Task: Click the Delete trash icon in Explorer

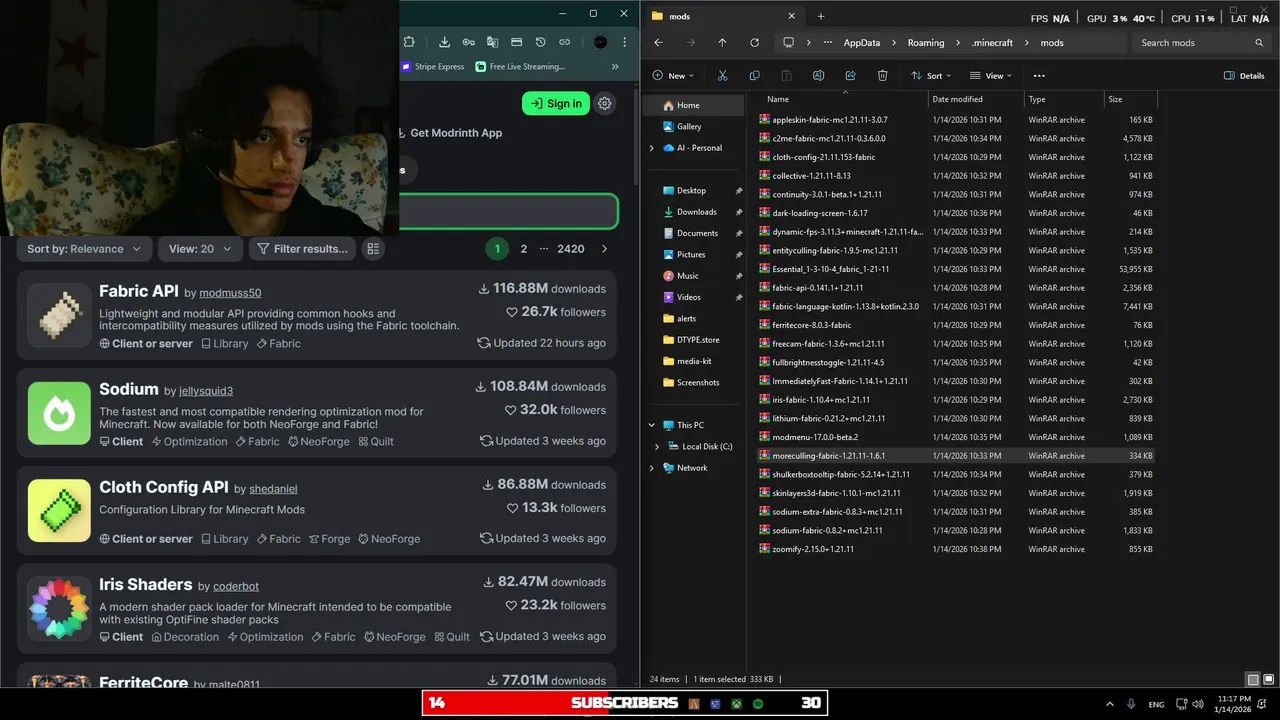Action: click(882, 76)
